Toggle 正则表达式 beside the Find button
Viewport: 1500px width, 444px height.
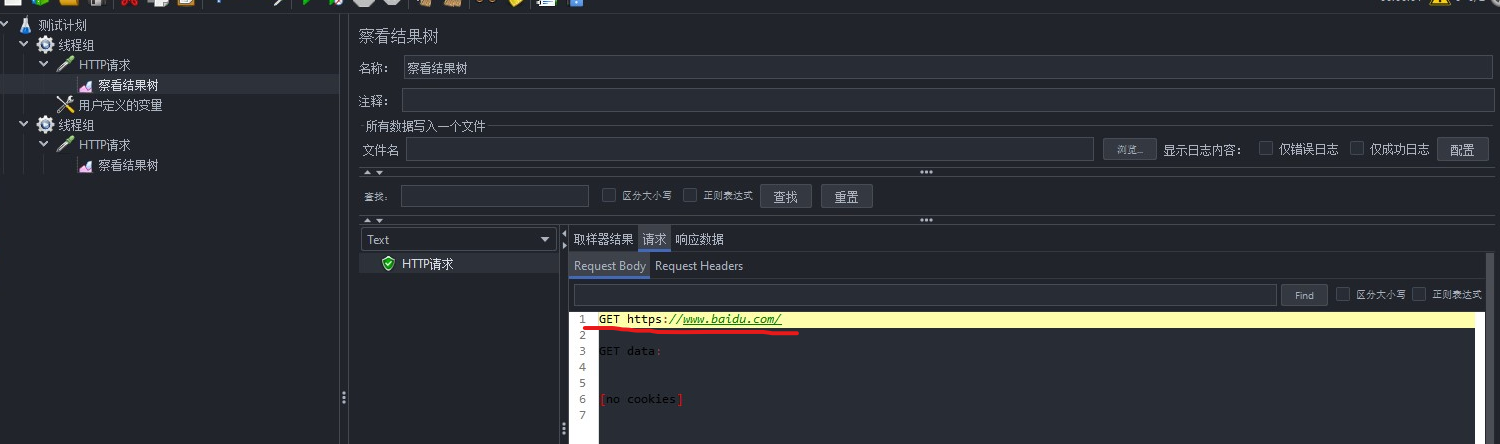pos(1419,294)
